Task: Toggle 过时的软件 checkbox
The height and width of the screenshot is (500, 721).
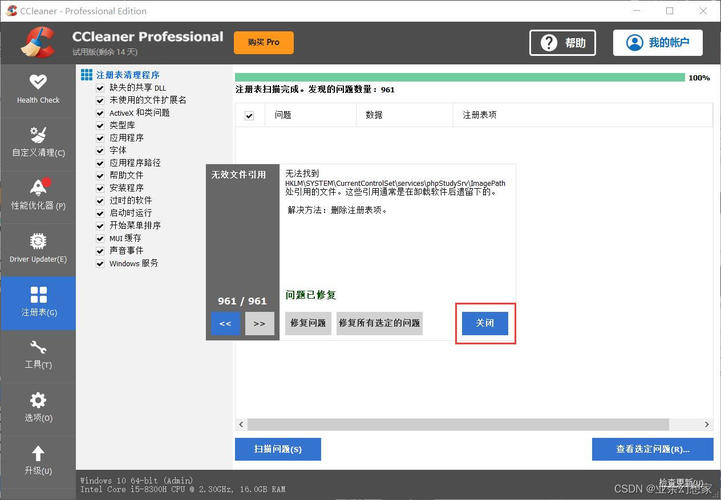Action: click(100, 201)
